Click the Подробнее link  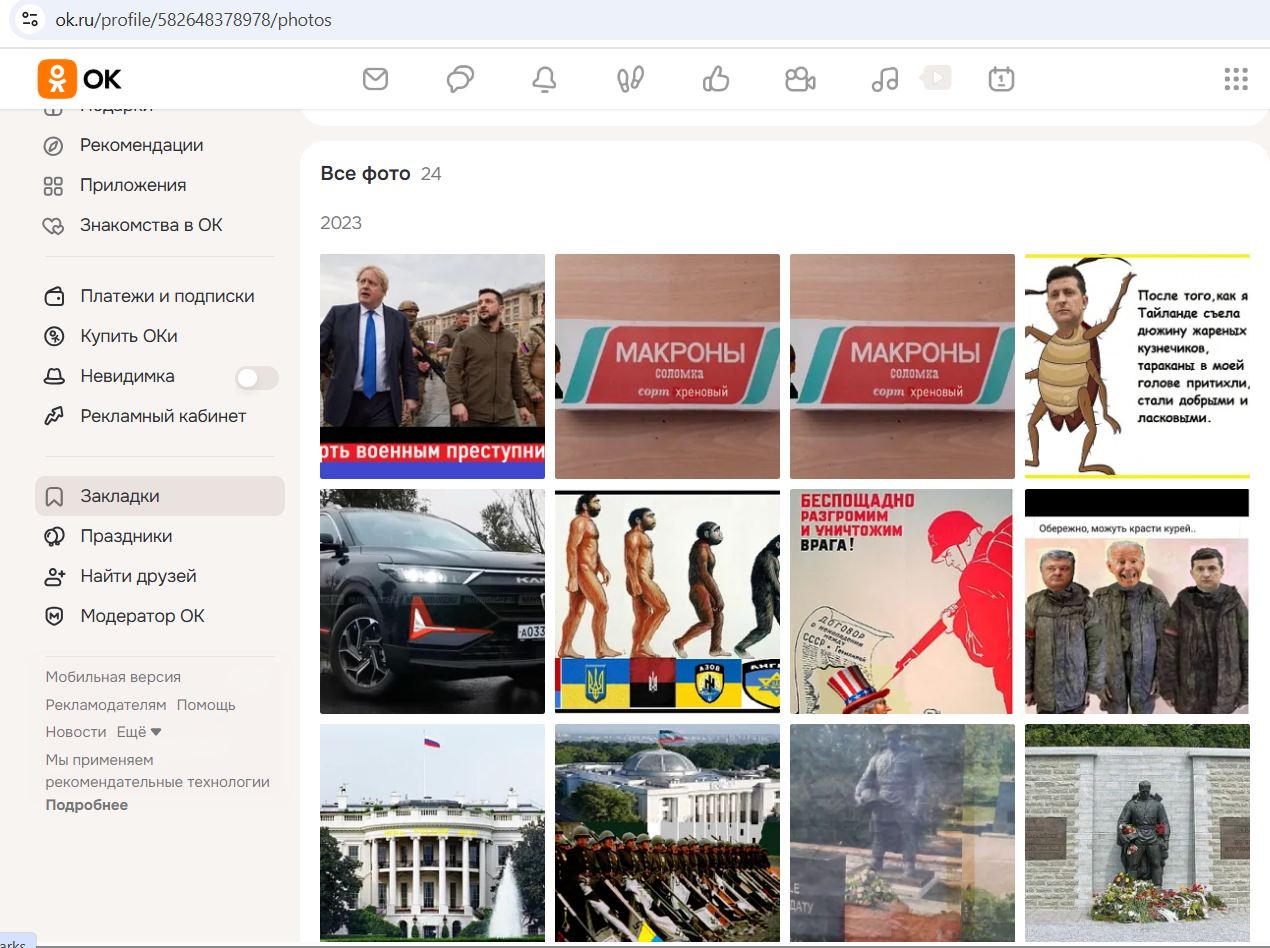pos(87,805)
